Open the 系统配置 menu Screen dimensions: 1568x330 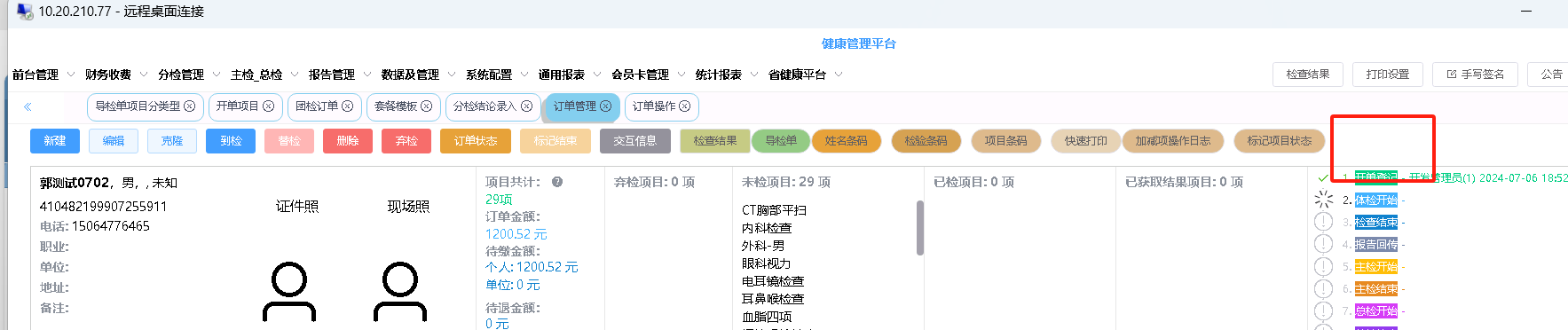pyautogui.click(x=496, y=75)
